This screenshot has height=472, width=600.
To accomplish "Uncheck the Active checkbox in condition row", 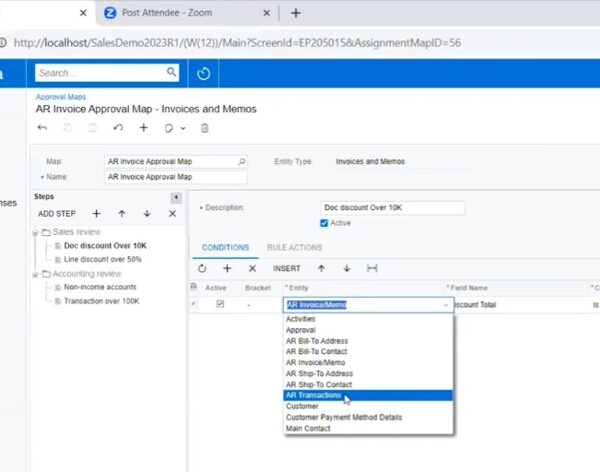I will (x=220, y=304).
